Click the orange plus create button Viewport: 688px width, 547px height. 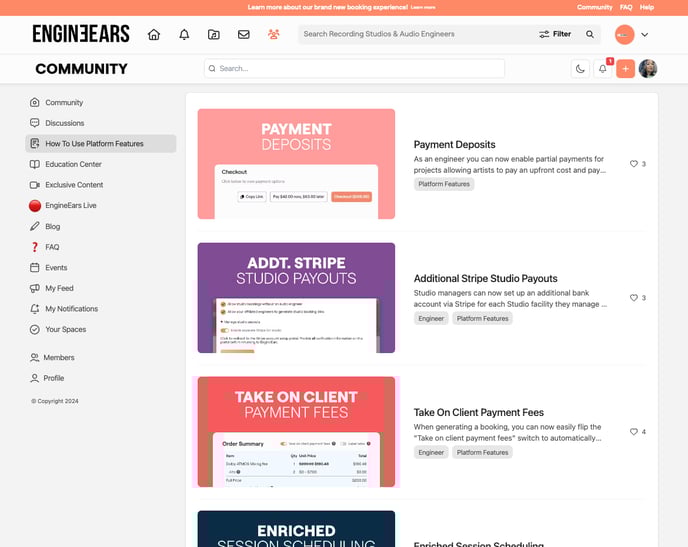pyautogui.click(x=625, y=69)
